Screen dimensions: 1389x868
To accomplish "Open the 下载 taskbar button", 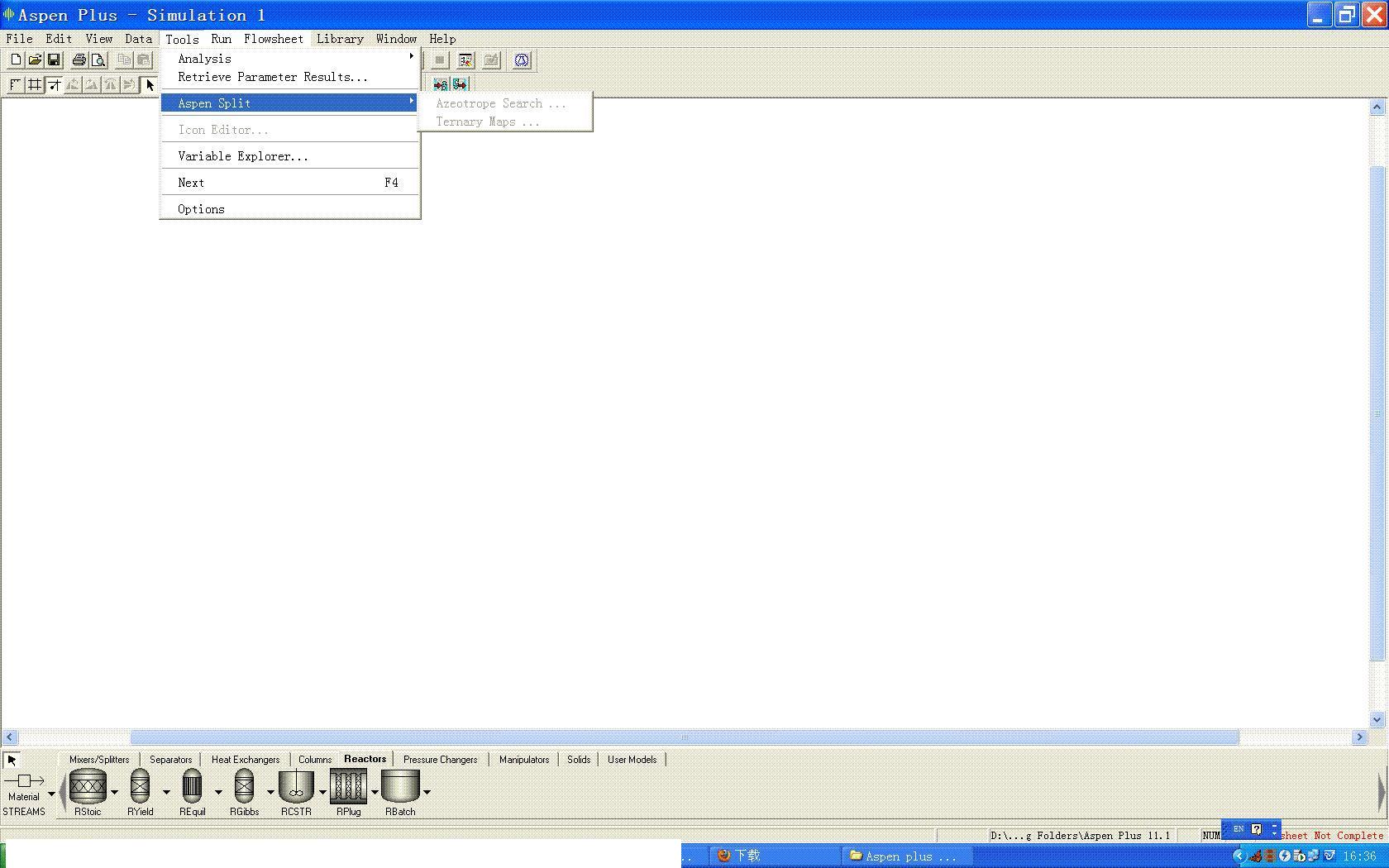I will point(776,856).
